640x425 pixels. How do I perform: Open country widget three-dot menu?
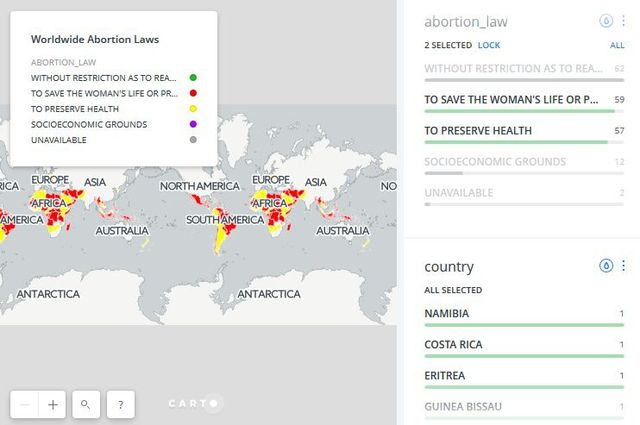(623, 266)
